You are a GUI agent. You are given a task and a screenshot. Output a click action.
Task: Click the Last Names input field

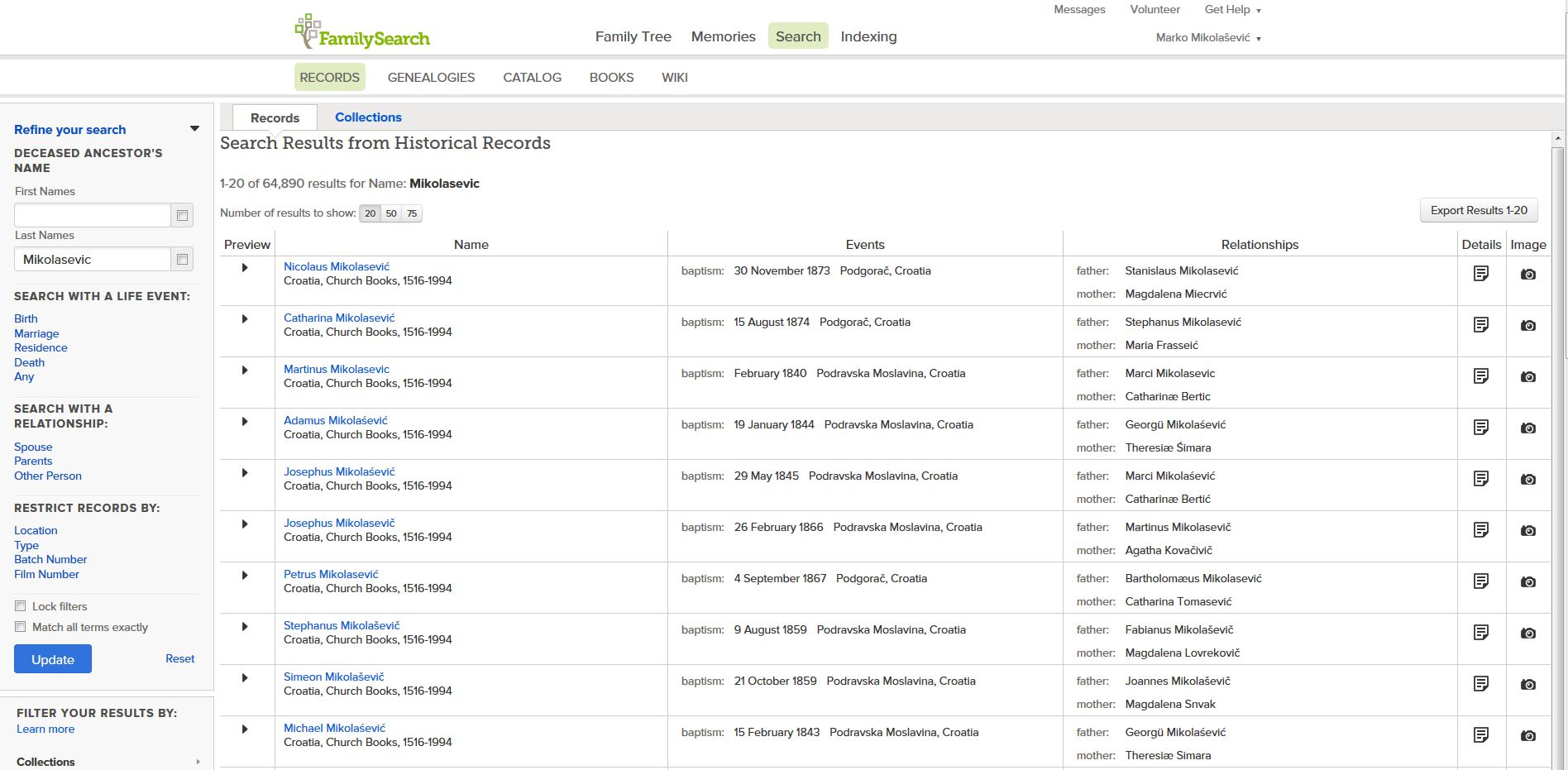tap(93, 260)
